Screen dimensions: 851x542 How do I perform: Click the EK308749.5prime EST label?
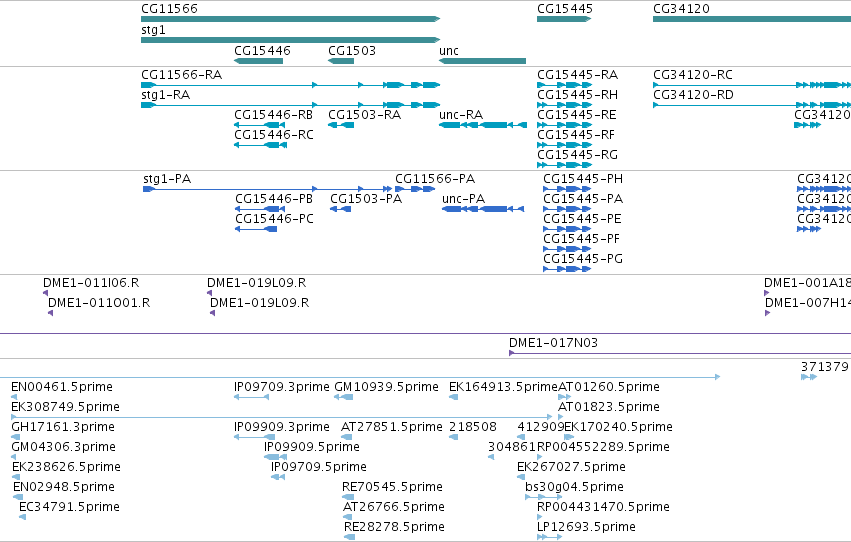[65, 407]
